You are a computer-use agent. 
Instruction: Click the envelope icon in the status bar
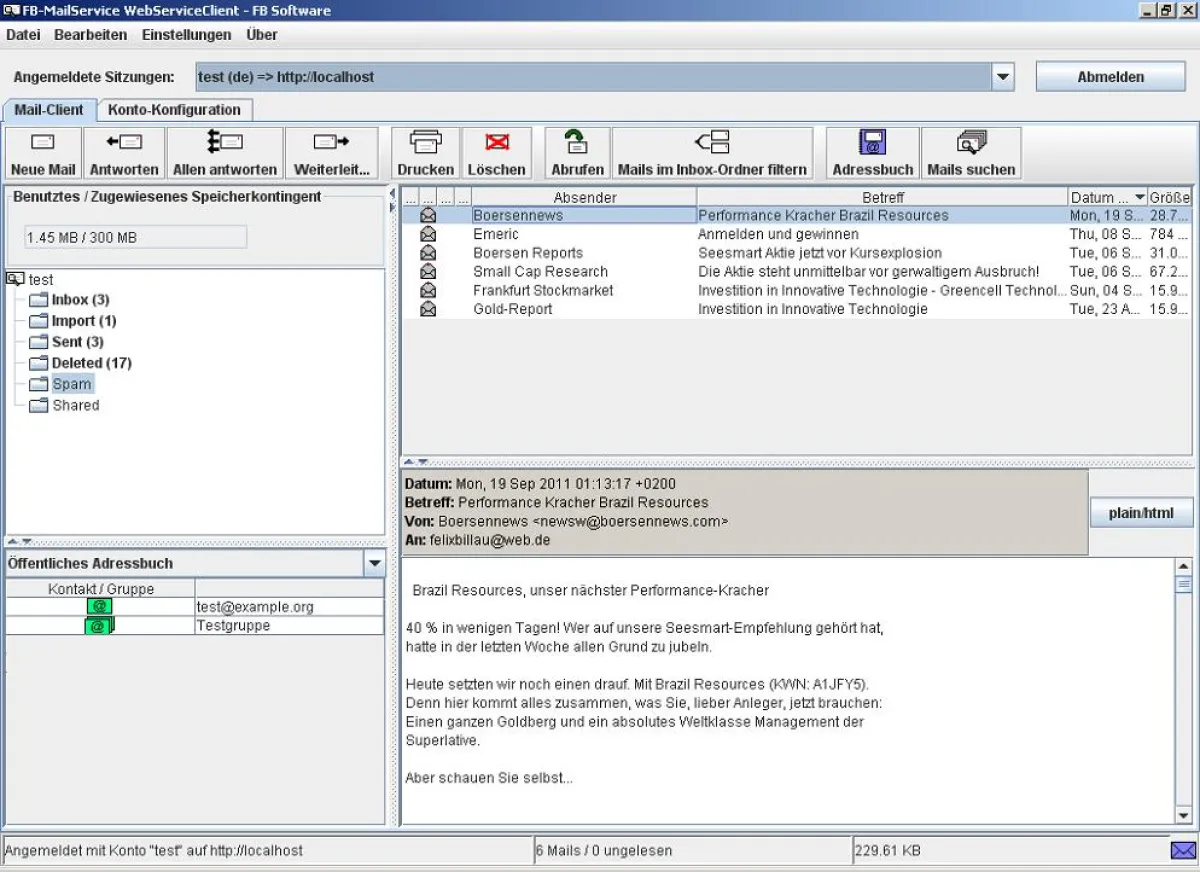click(1184, 850)
